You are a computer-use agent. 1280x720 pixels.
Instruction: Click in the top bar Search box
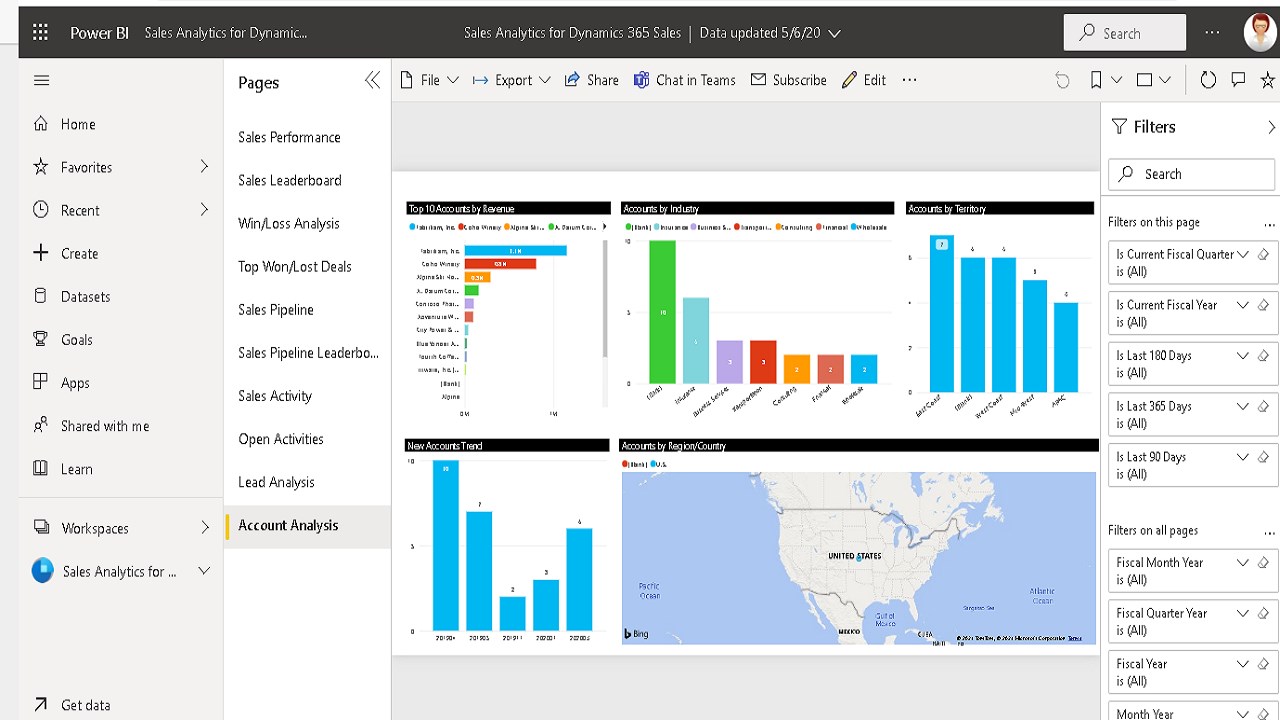tap(1125, 33)
